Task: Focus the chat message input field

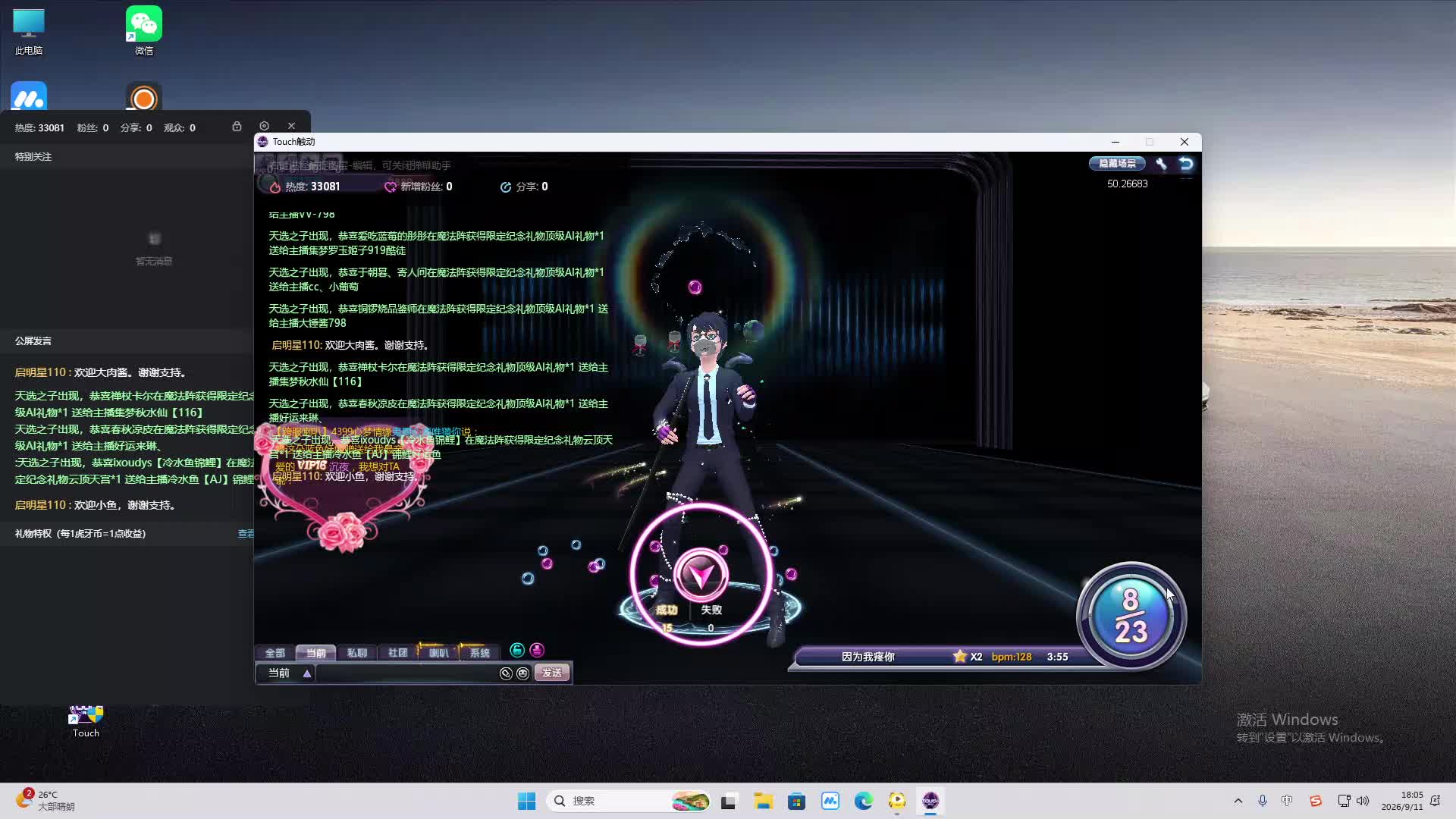Action: pyautogui.click(x=407, y=673)
